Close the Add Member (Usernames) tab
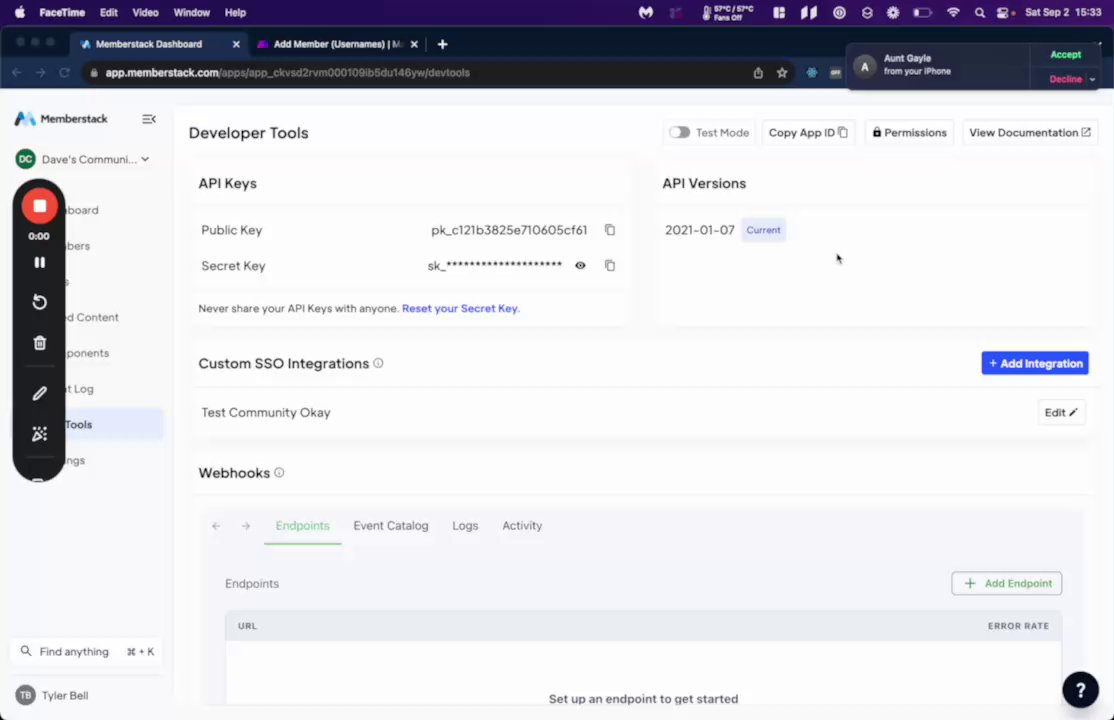The height and width of the screenshot is (720, 1114). pos(414,44)
